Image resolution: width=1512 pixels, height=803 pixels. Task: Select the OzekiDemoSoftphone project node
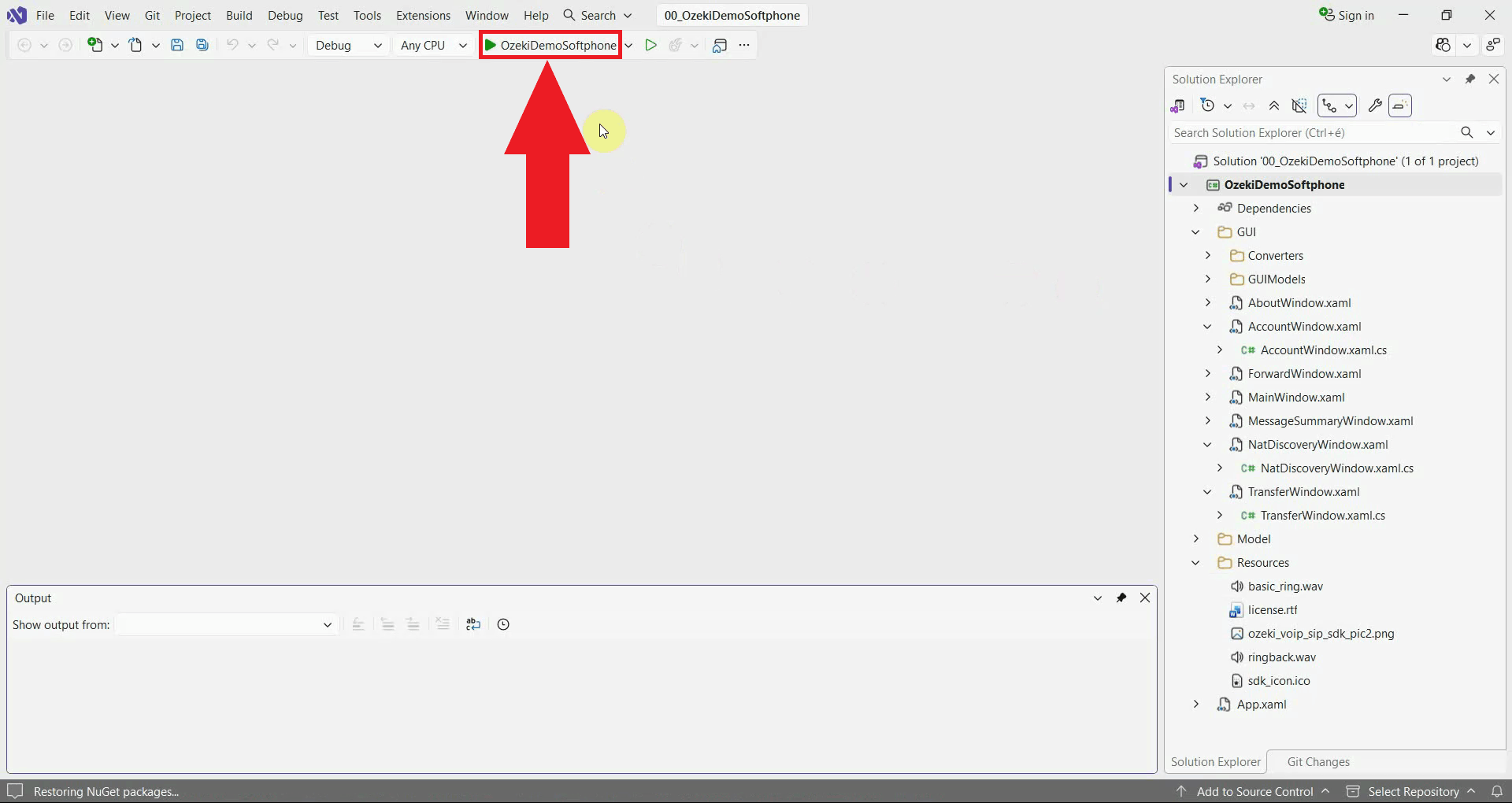(x=1284, y=184)
